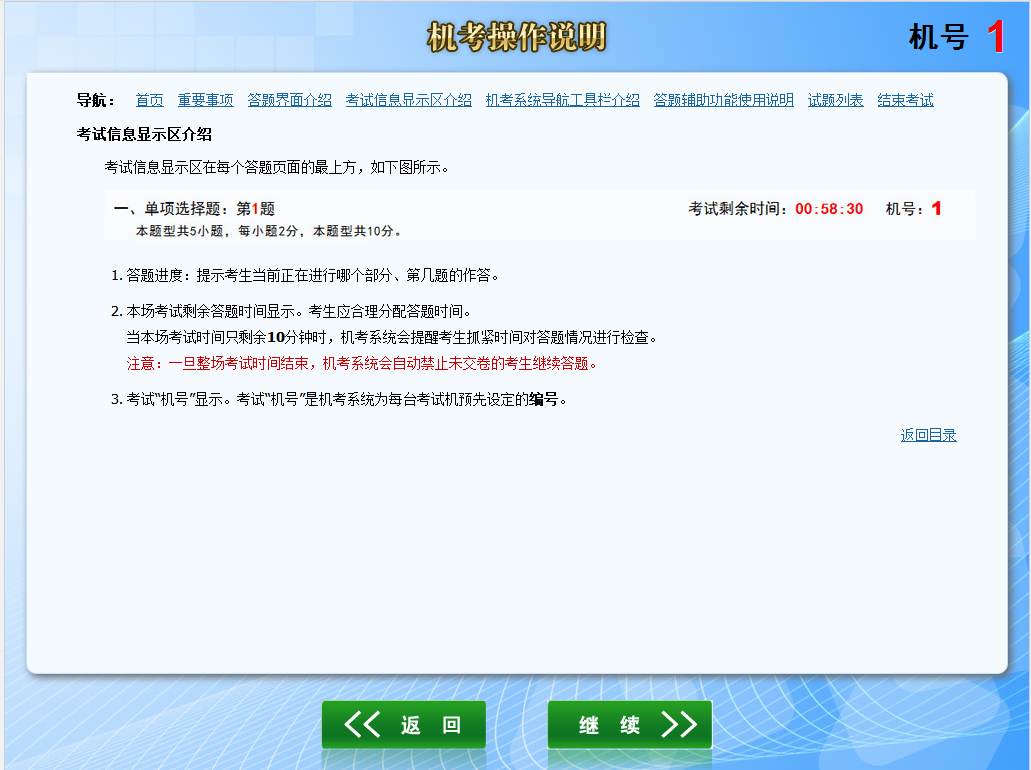The width and height of the screenshot is (1031, 770).
Task: Click the 机考操作说明 title banner
Action: click(x=515, y=35)
